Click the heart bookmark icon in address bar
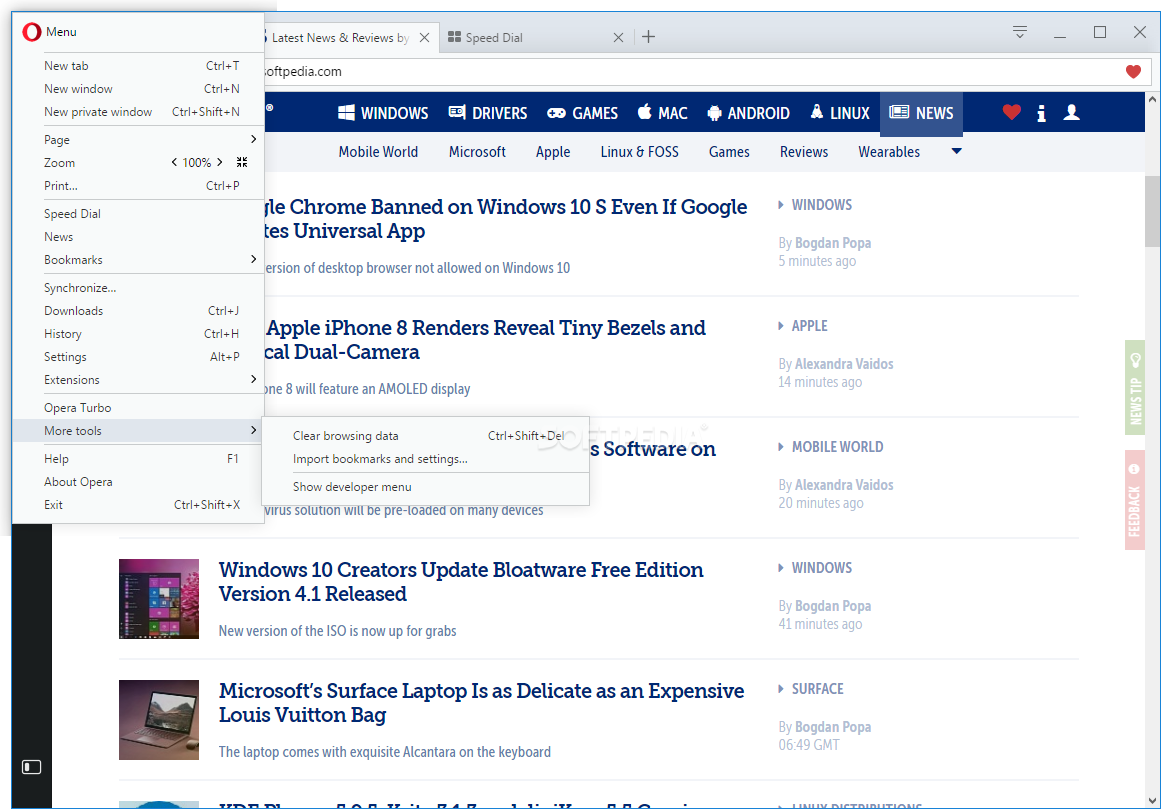Screen dimensions: 1161x809 pos(1133,72)
